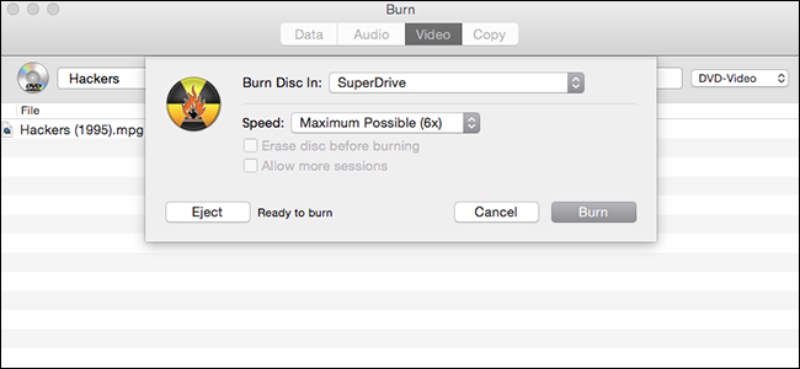Open the DVD-Video format dropdown
Screen dimensions: 800x369
[x=740, y=79]
